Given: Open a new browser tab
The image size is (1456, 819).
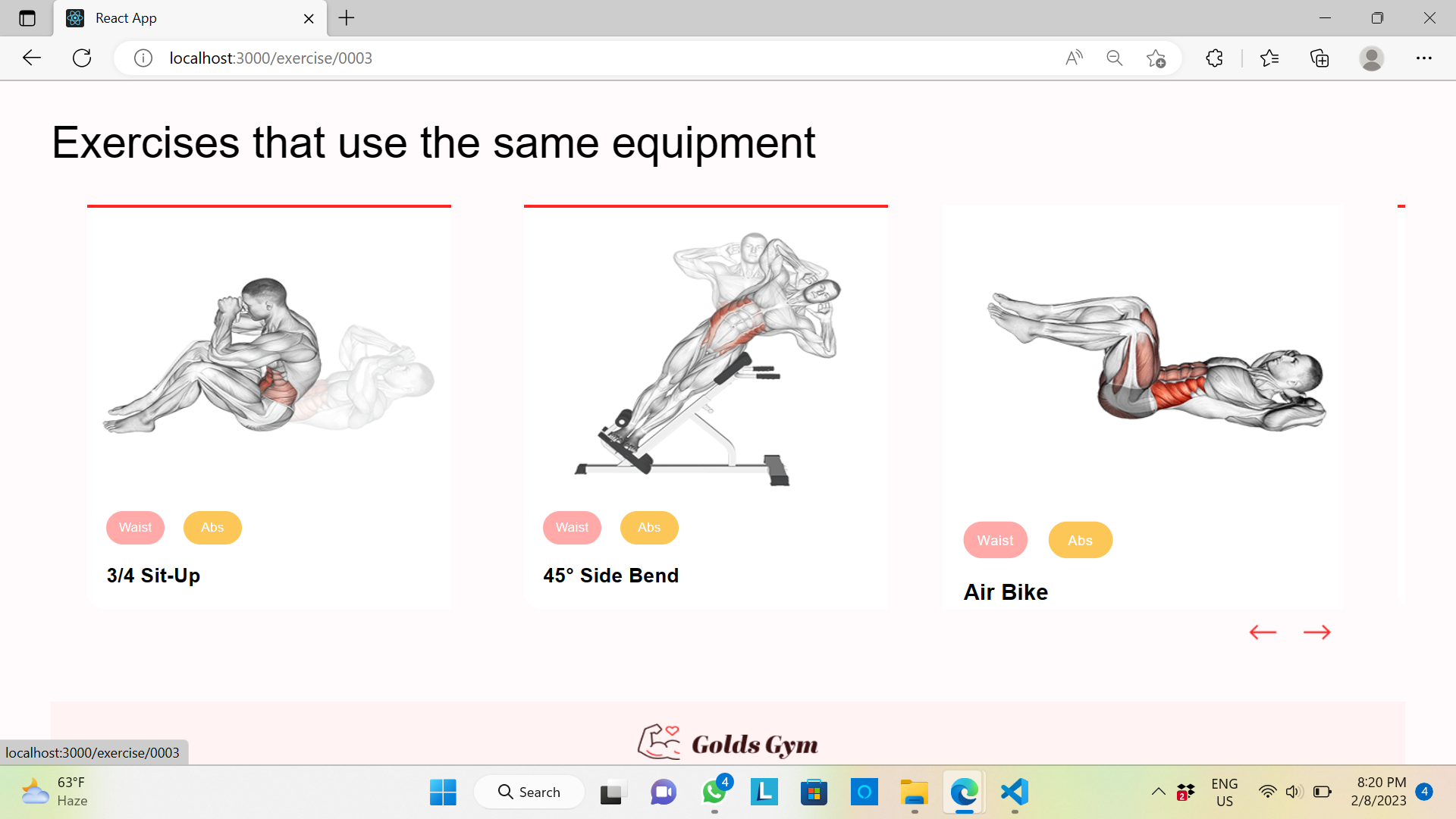Looking at the screenshot, I should (x=347, y=18).
